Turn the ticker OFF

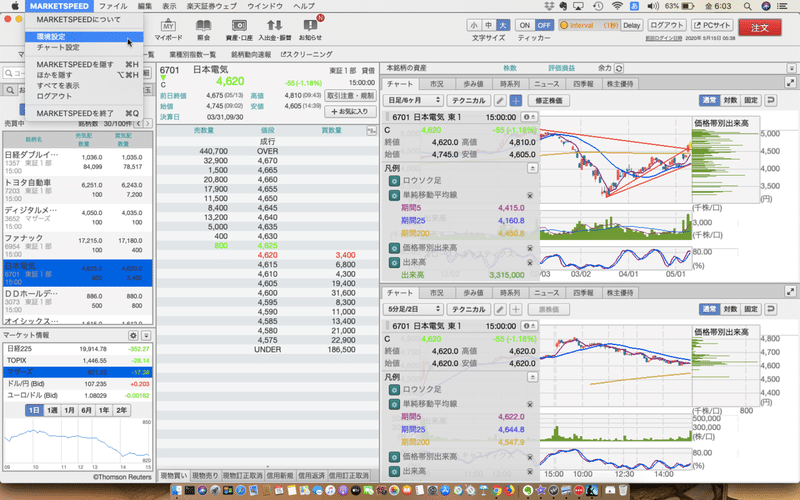(544, 25)
